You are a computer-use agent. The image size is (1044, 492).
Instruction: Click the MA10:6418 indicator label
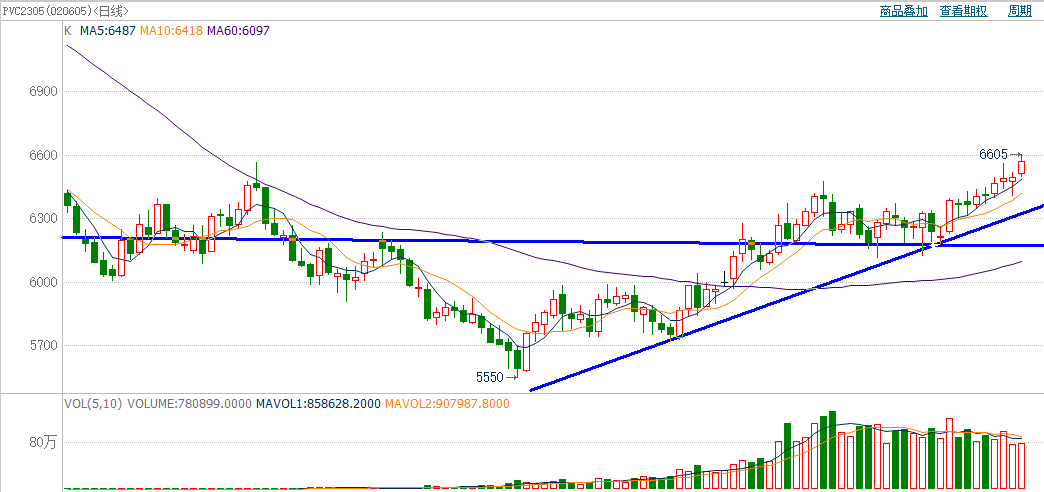[x=171, y=31]
